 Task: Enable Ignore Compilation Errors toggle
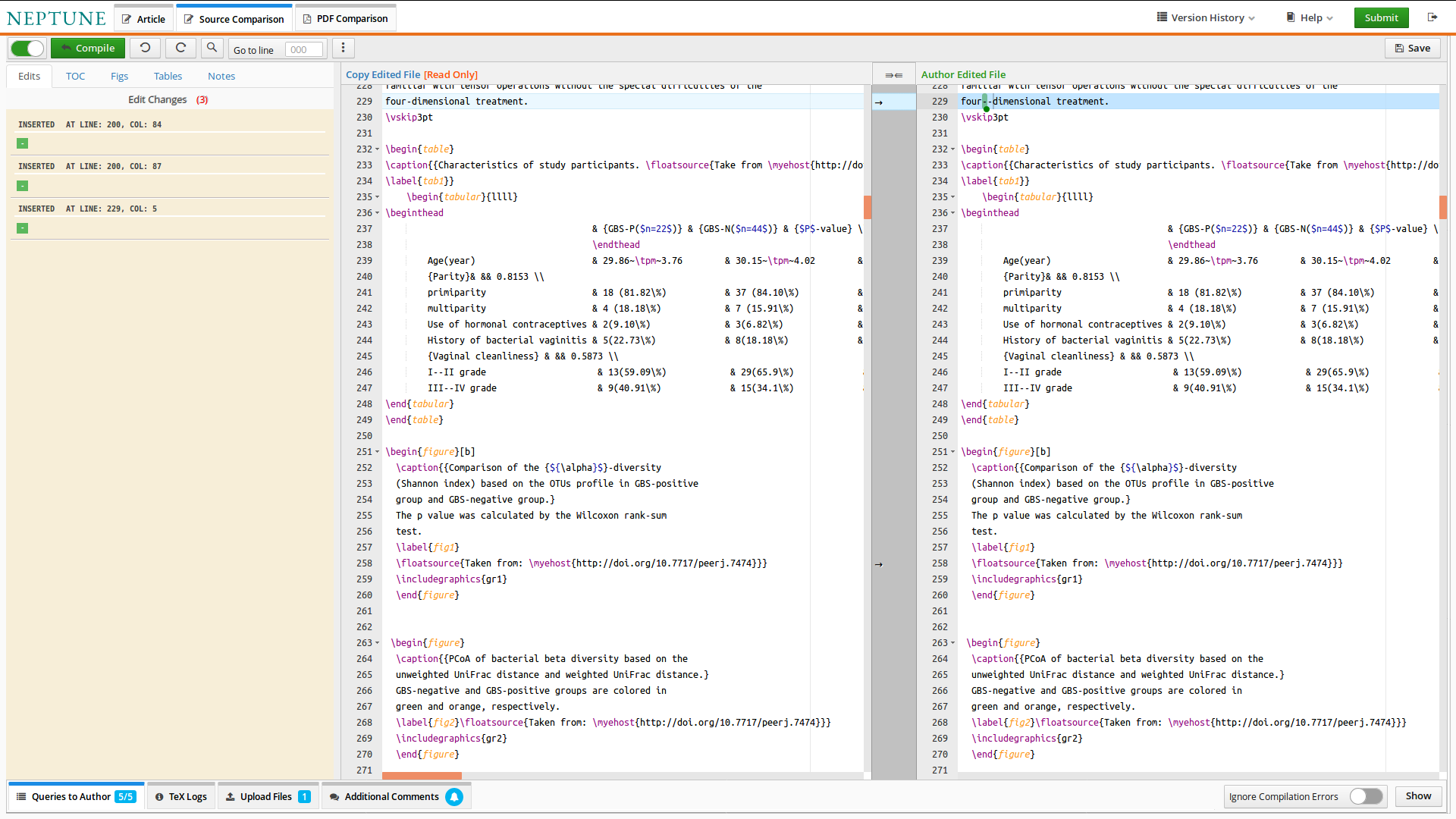tap(1366, 796)
